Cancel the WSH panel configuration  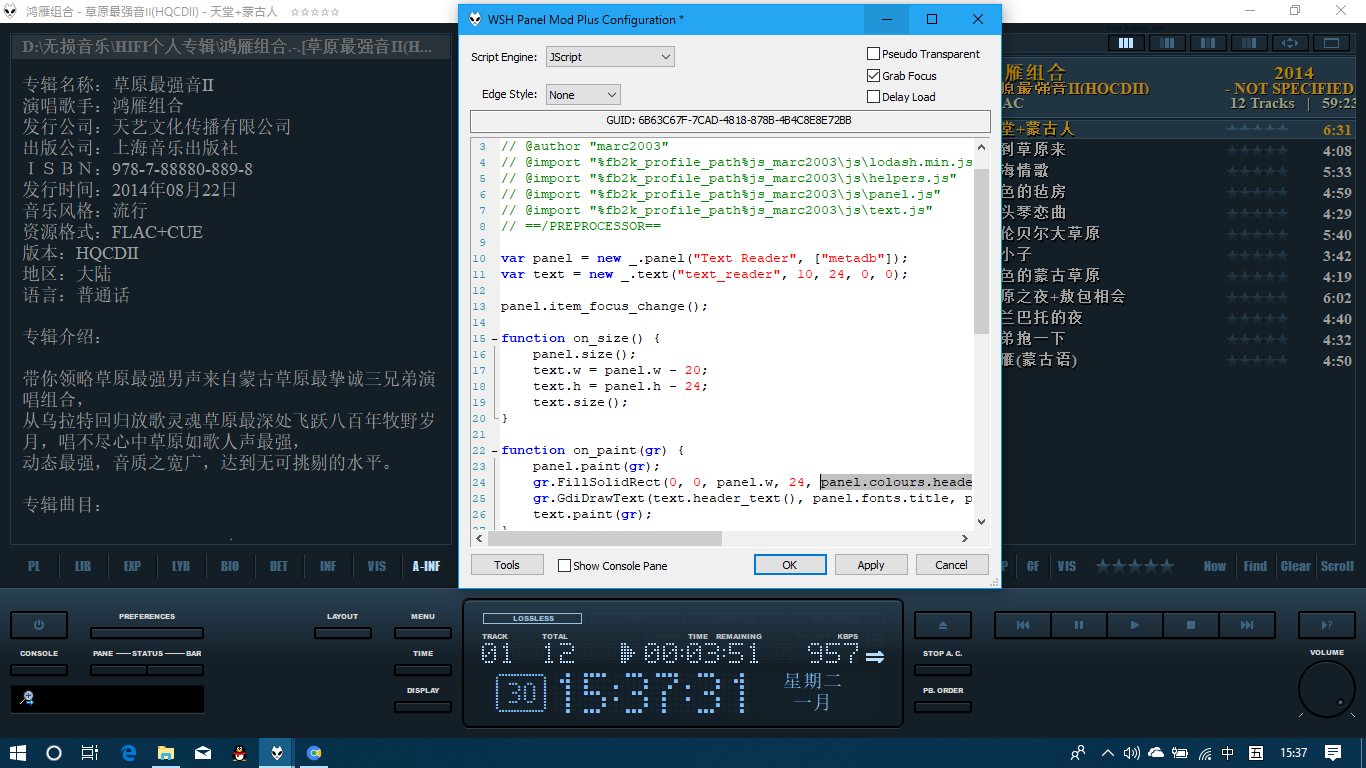952,565
